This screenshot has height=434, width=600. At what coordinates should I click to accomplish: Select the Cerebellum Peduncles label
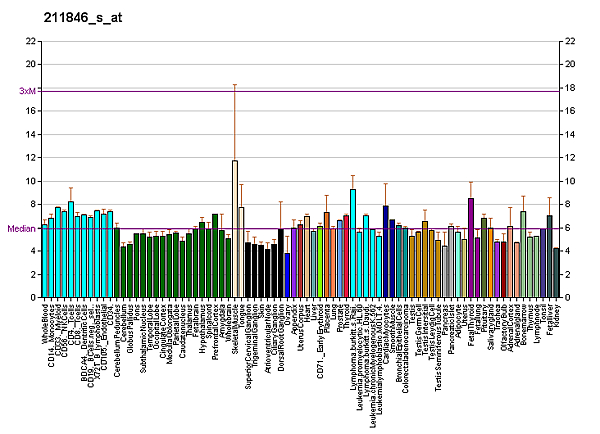point(117,337)
